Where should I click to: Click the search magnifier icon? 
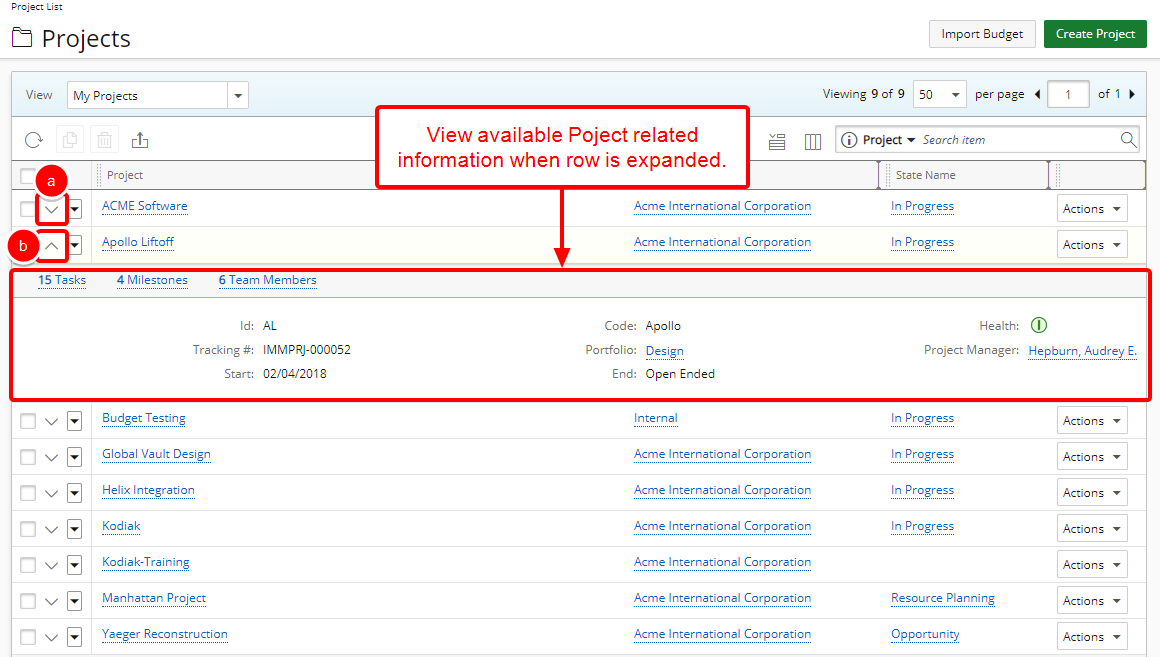[1128, 140]
